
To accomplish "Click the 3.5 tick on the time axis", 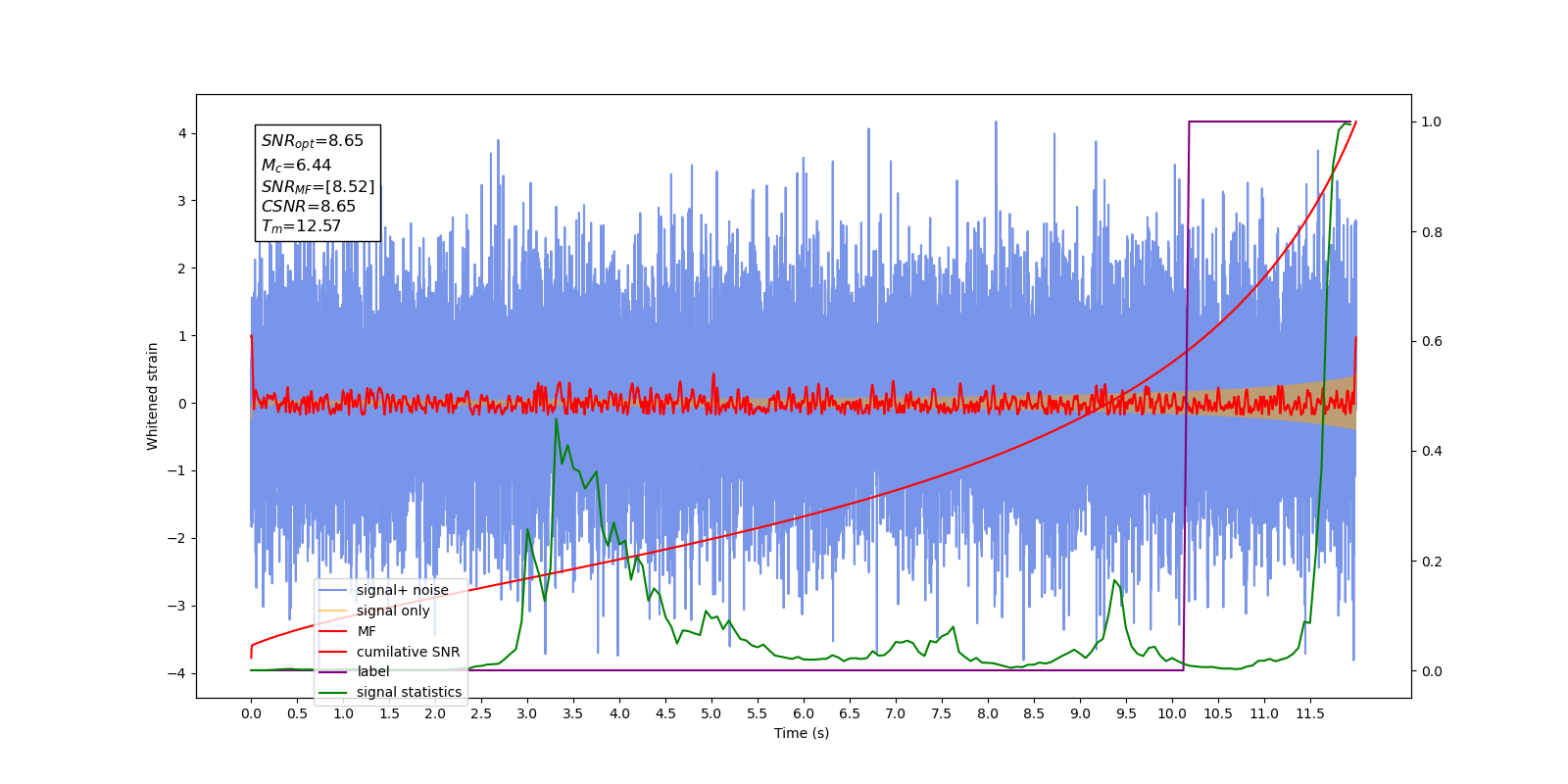I will tap(573, 713).
